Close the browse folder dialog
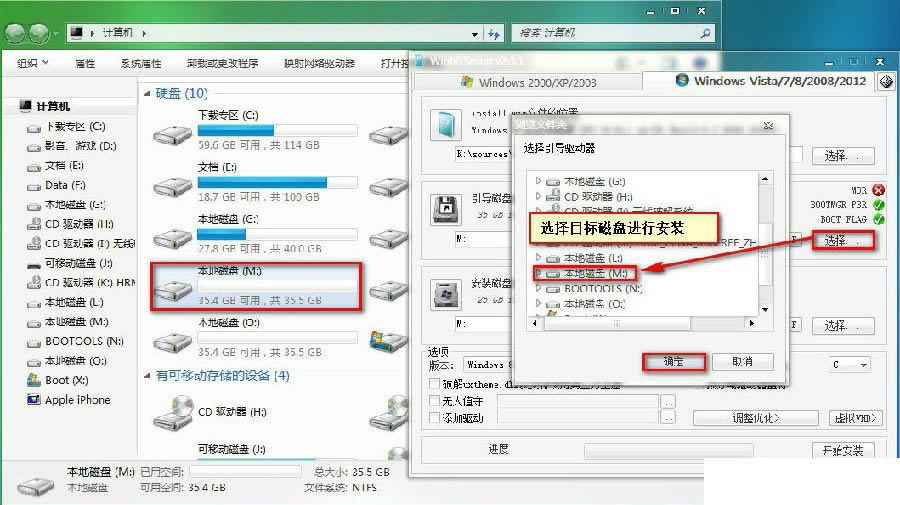The height and width of the screenshot is (505, 900). [769, 125]
